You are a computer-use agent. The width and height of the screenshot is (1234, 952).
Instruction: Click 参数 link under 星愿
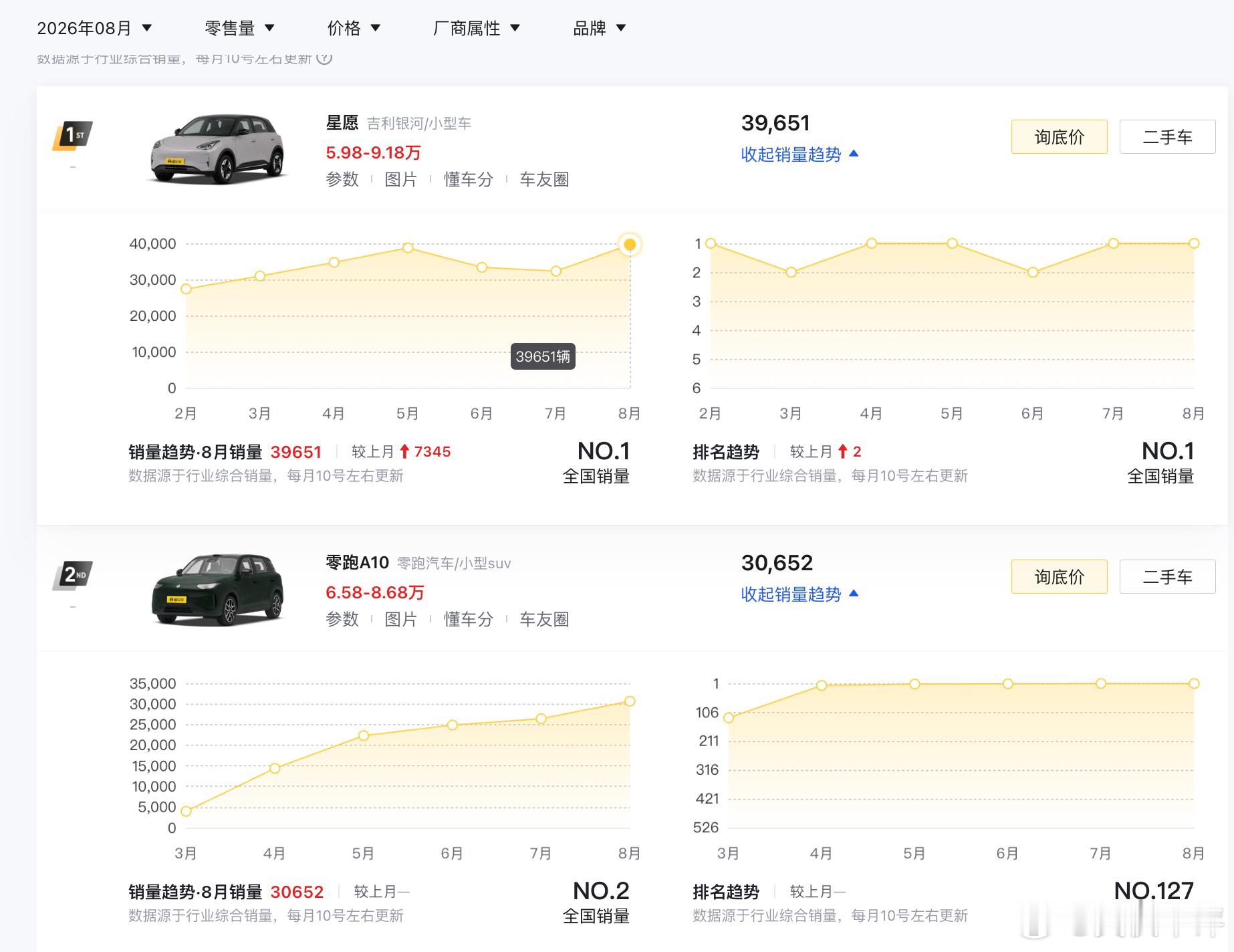pos(342,179)
